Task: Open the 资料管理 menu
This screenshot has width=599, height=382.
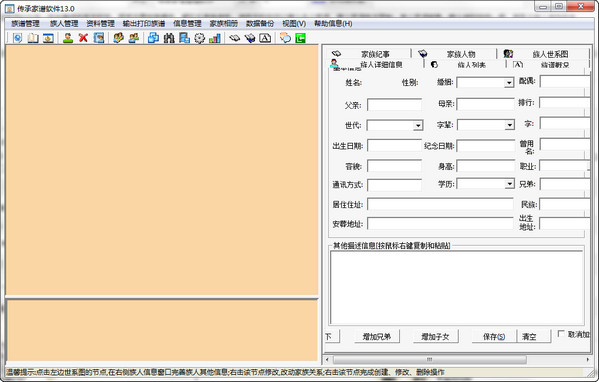Action: (100, 24)
